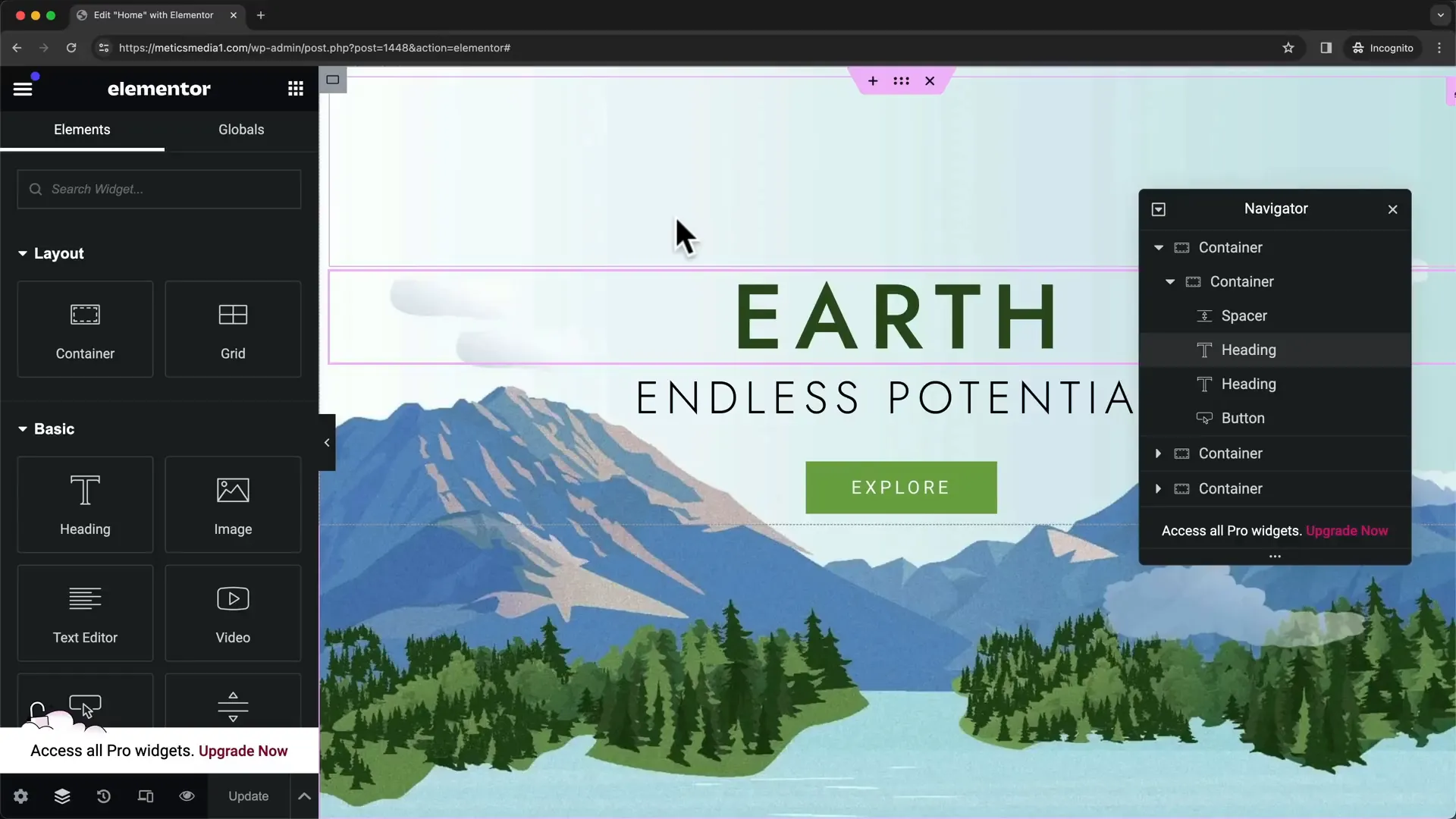The width and height of the screenshot is (1456, 819).
Task: Click the Elementor app grid icon
Action: tap(296, 88)
